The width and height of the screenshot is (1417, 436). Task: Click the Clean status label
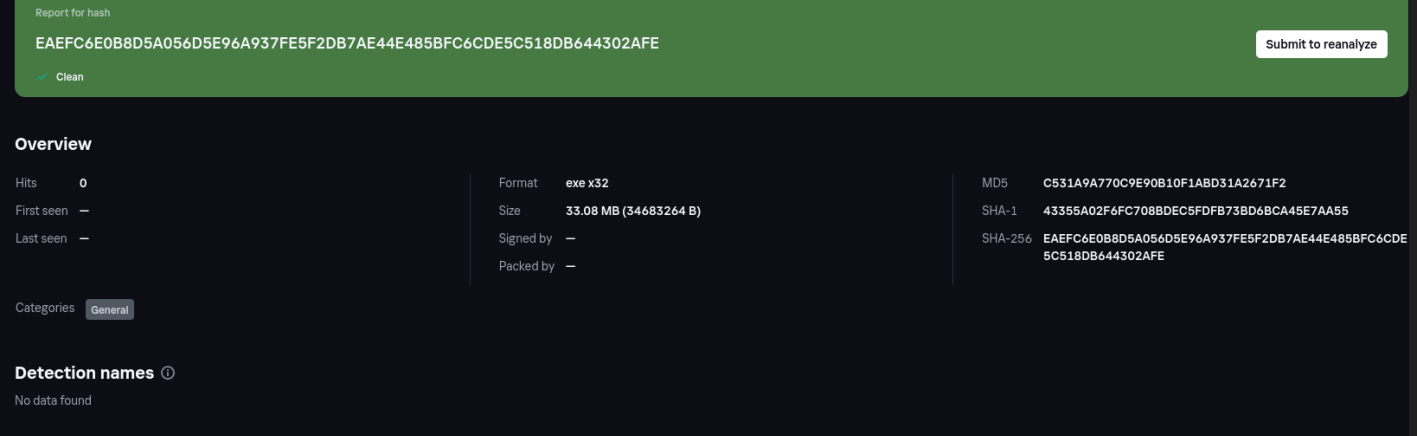click(x=70, y=77)
